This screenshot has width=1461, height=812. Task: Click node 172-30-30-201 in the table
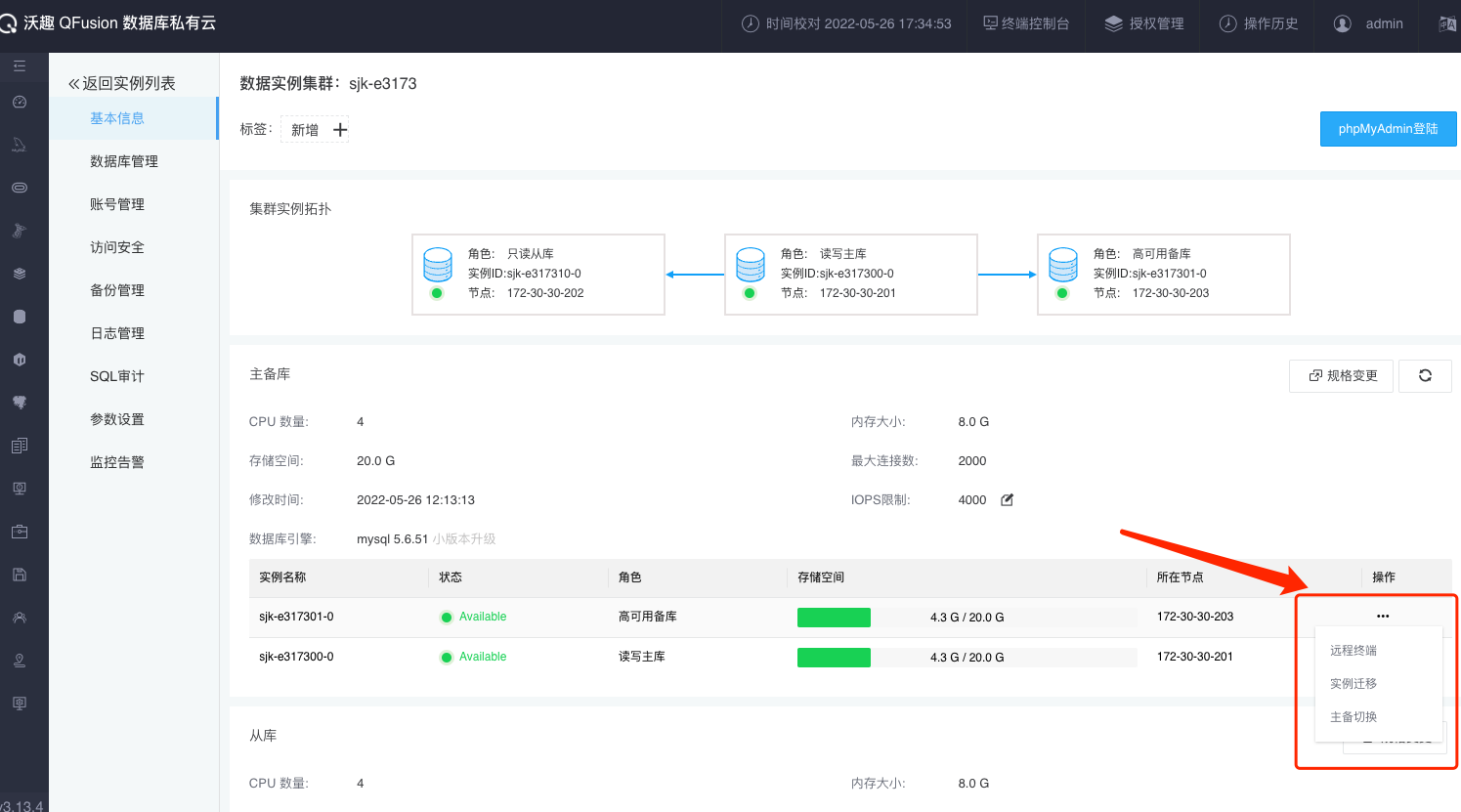point(1195,657)
